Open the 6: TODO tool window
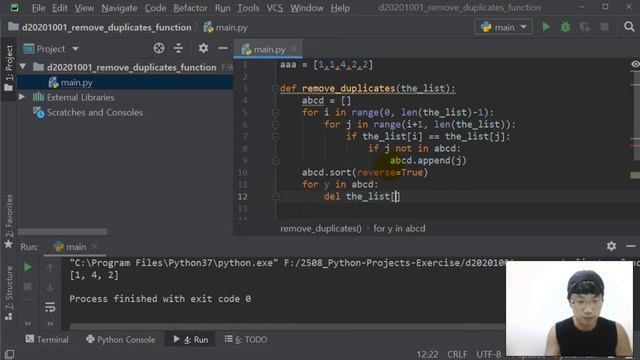Screen dimensions: 640x360 coord(246,340)
